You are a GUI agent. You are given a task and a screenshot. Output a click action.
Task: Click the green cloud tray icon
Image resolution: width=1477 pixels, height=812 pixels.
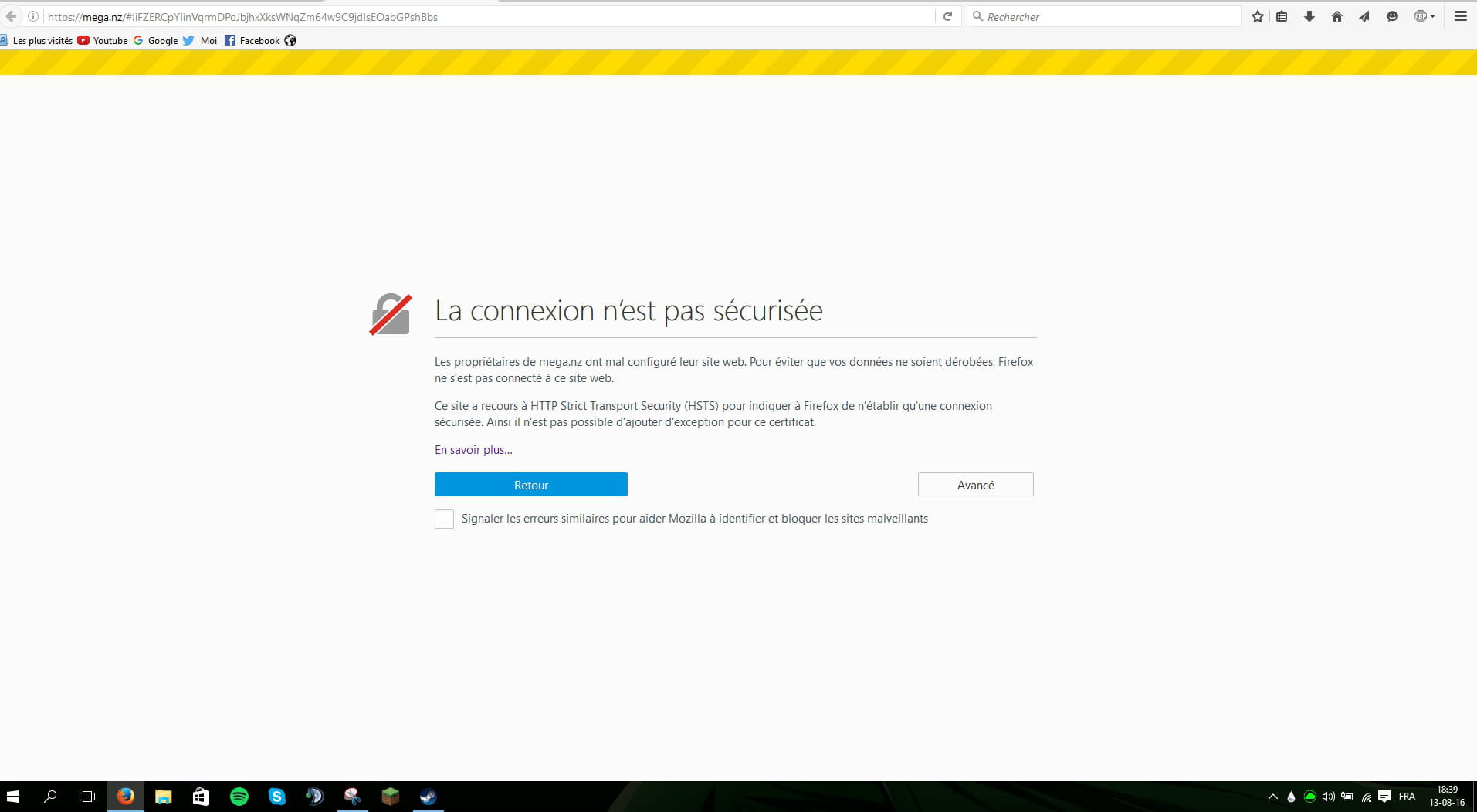click(1309, 797)
